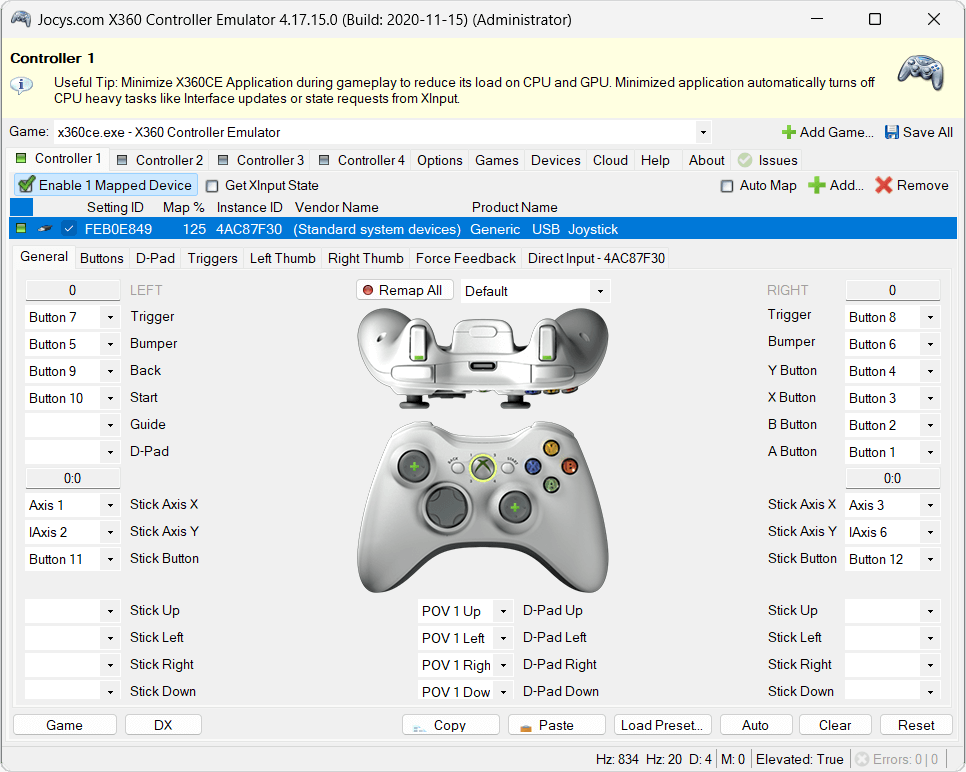966x772 pixels.
Task: Switch to the Force Feedback tab
Action: click(x=466, y=258)
